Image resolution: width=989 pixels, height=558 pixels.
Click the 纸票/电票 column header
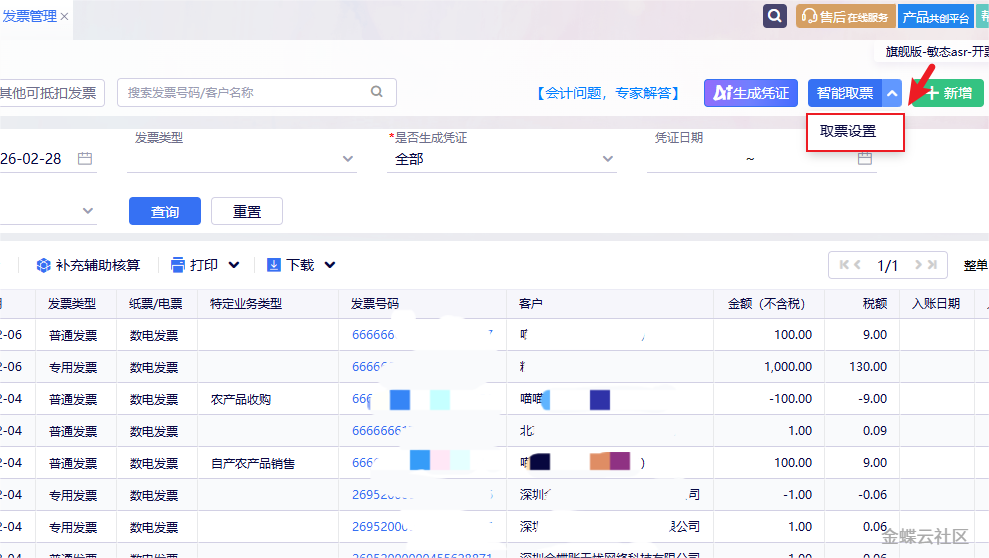(156, 304)
